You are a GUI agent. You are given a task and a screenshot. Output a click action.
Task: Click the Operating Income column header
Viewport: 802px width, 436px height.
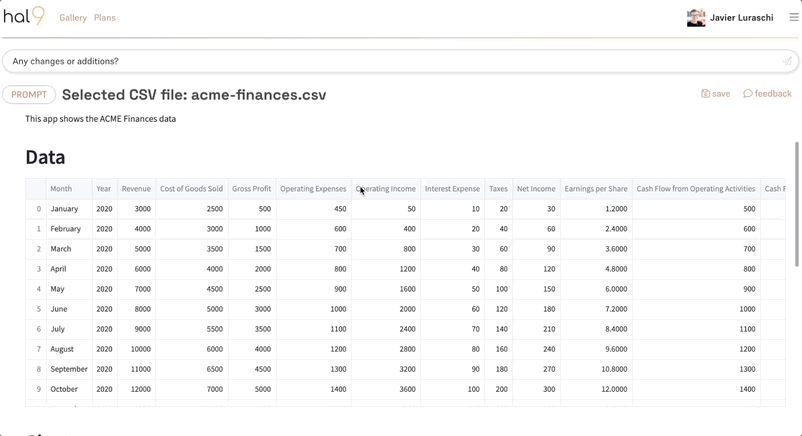click(386, 189)
